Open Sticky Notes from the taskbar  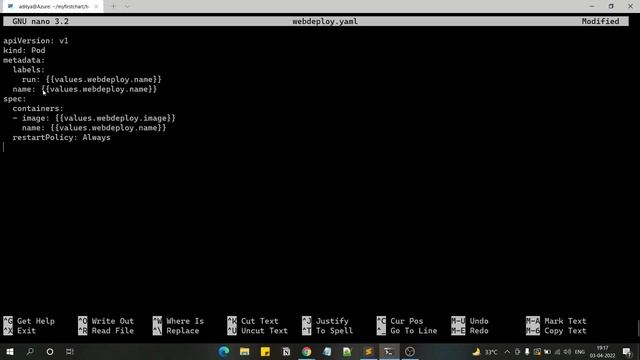tap(265, 351)
